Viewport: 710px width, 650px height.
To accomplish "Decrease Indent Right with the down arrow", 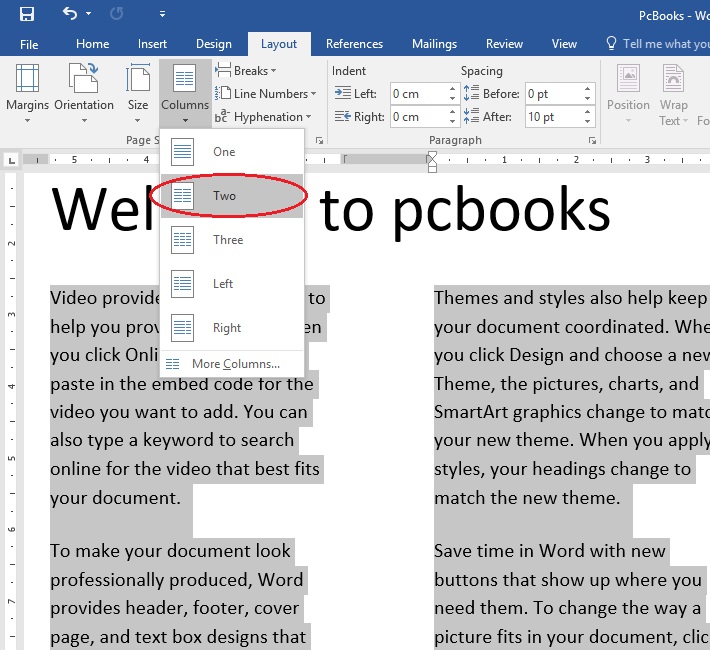I will [452, 122].
